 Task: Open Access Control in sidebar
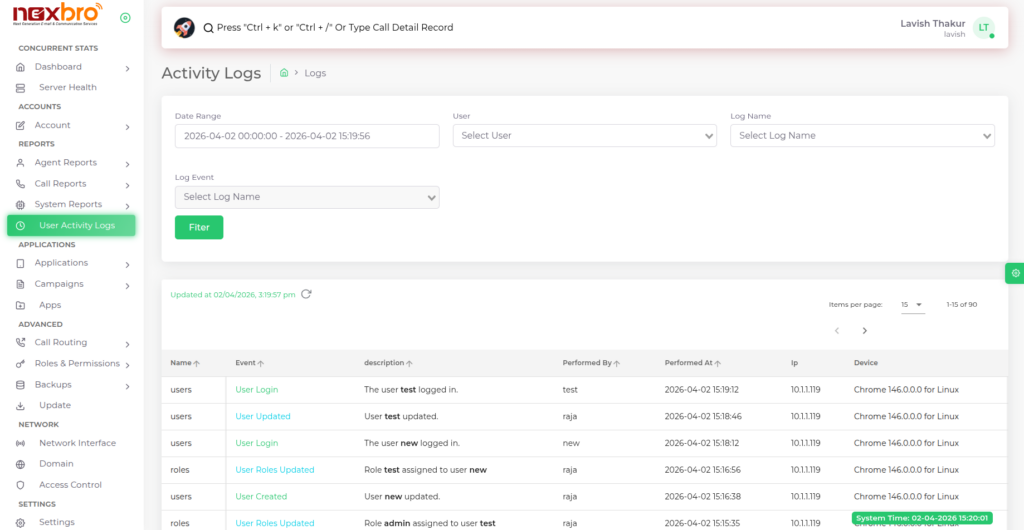pos(70,485)
